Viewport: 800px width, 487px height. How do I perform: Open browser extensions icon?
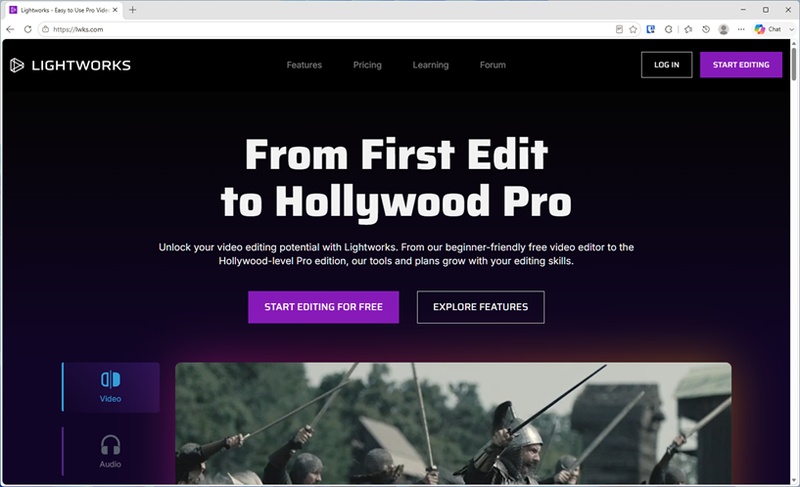point(668,29)
